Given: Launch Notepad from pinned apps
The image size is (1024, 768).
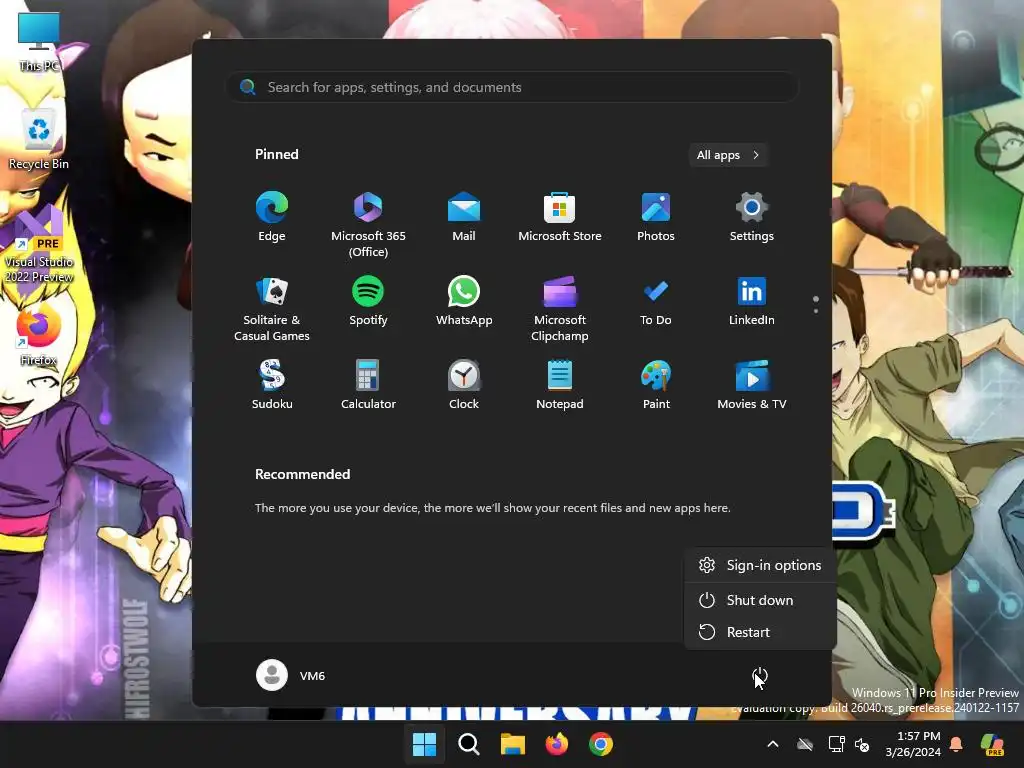Looking at the screenshot, I should tap(560, 385).
